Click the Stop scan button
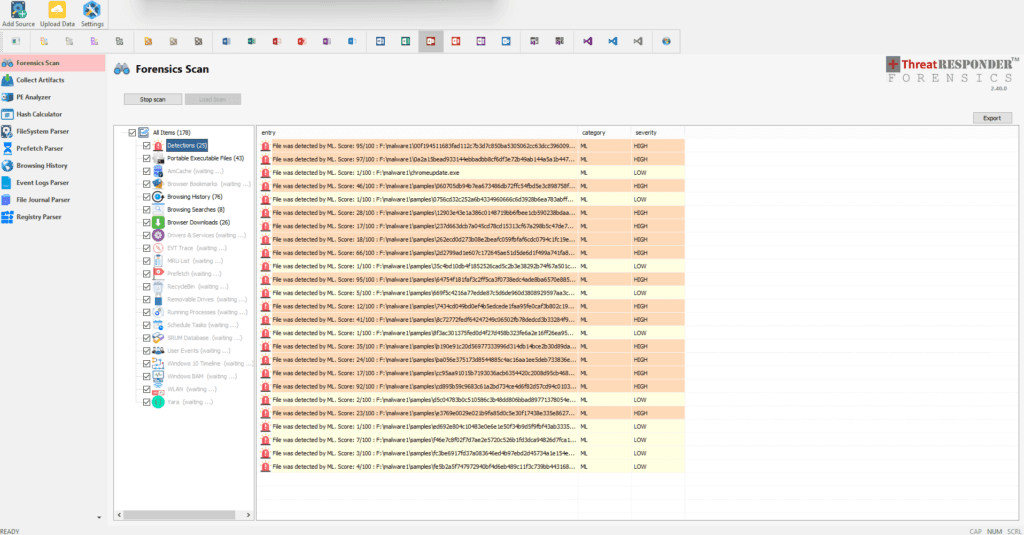 [x=153, y=99]
